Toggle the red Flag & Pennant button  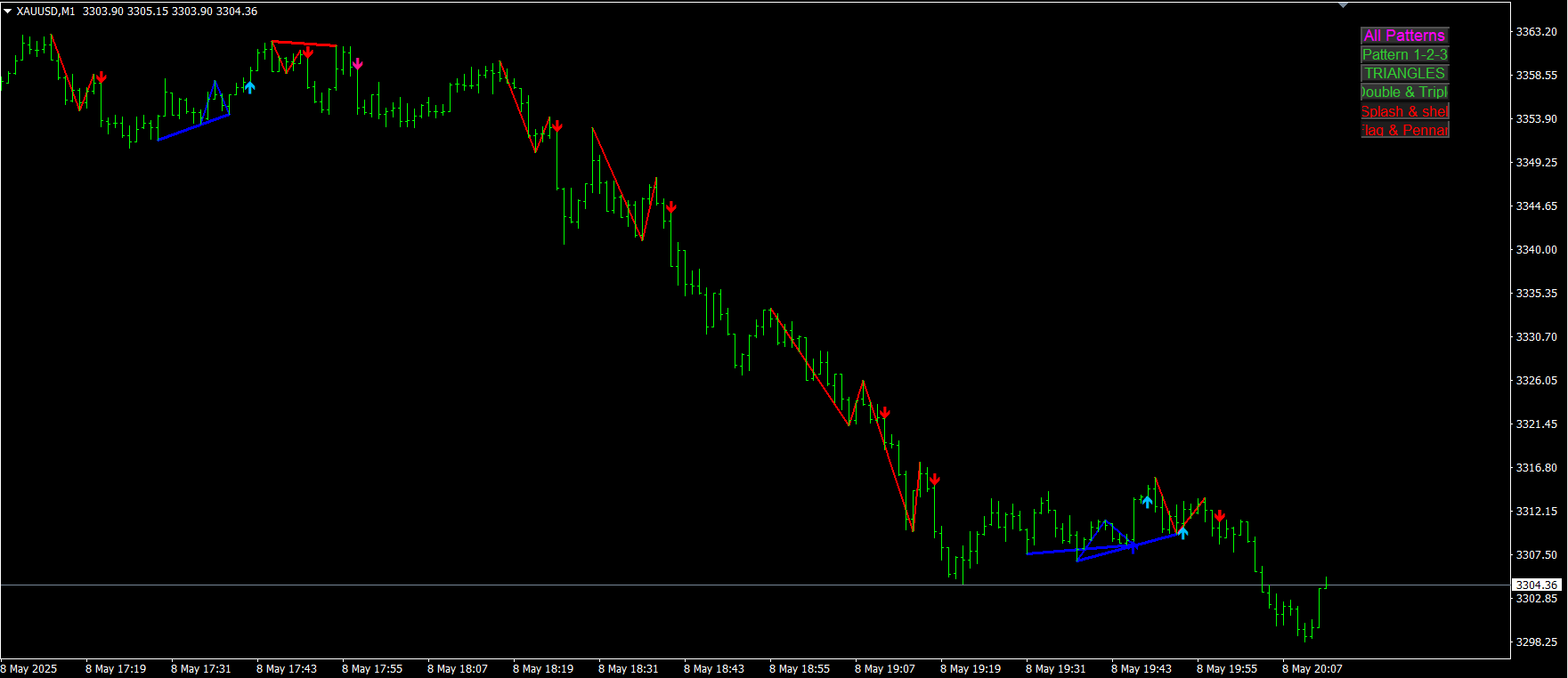point(1405,130)
